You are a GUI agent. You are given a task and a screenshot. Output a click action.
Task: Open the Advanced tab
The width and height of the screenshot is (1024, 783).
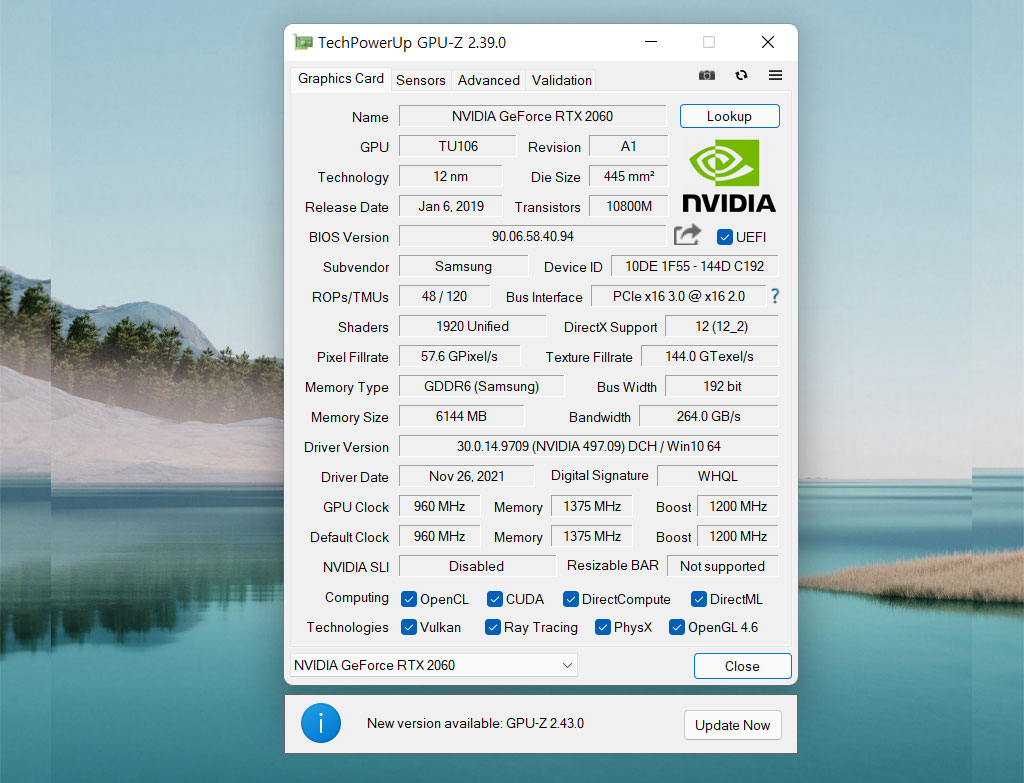[488, 80]
